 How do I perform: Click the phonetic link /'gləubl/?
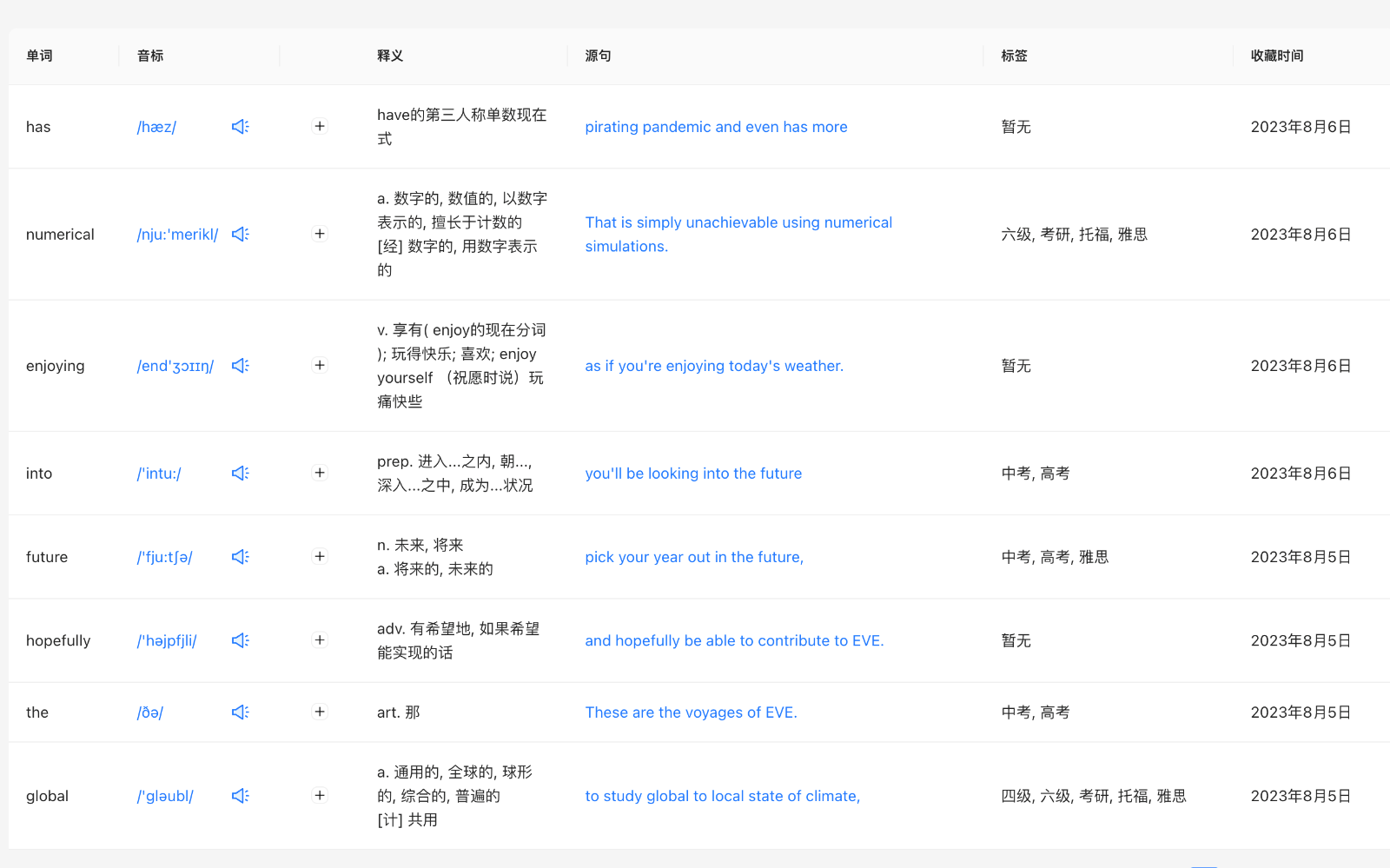click(x=165, y=796)
